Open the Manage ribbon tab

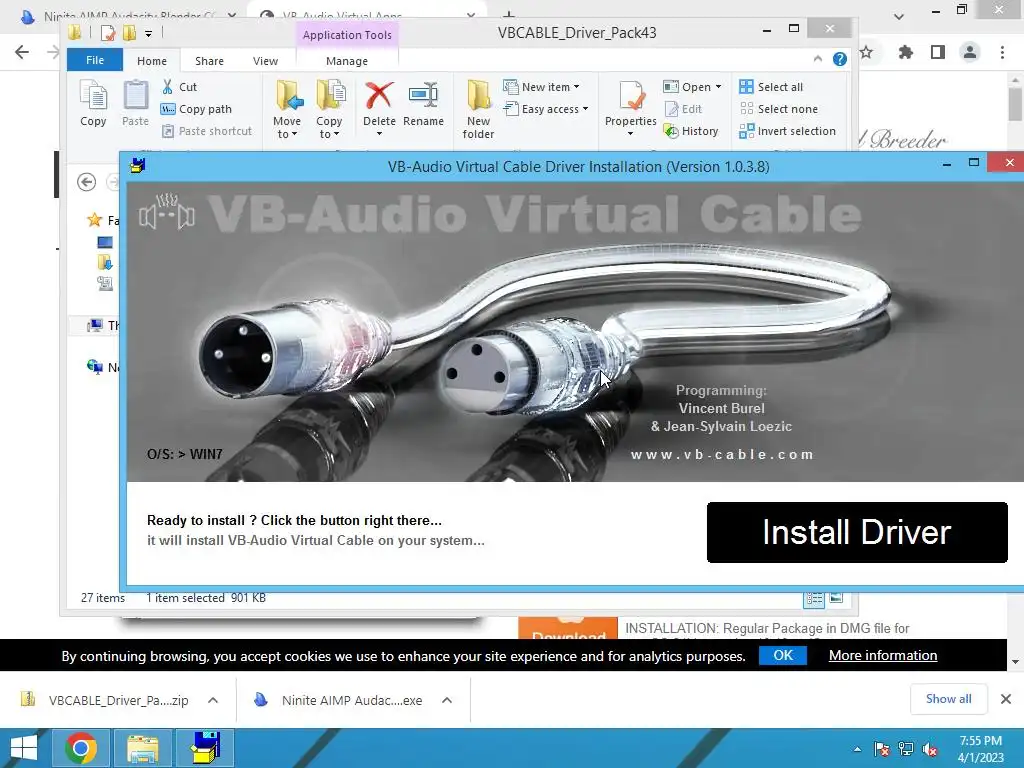tap(347, 61)
